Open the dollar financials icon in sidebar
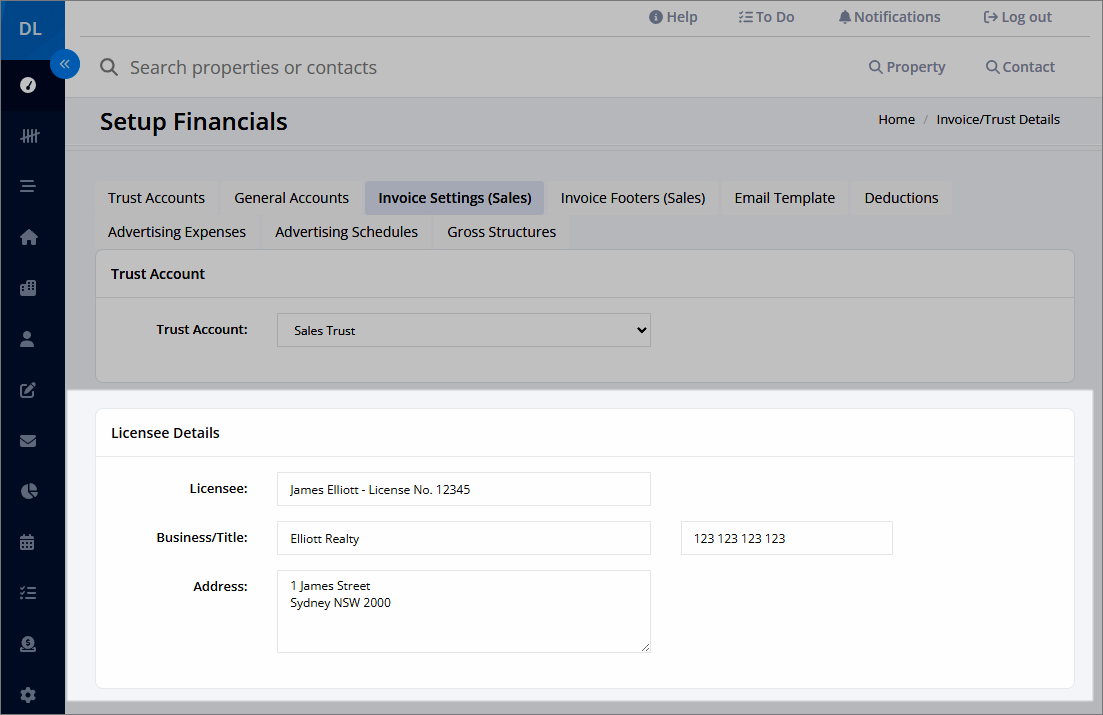Image resolution: width=1103 pixels, height=715 pixels. click(28, 644)
